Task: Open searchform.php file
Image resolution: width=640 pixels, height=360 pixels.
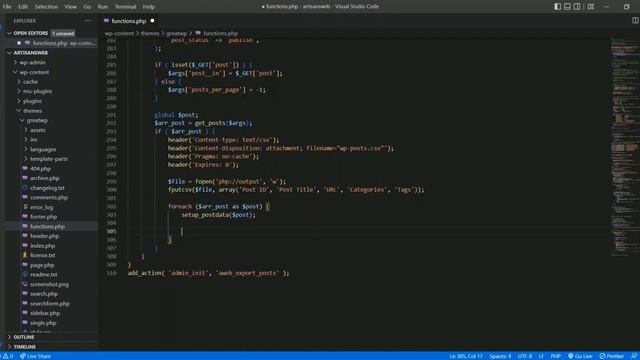Action: point(50,304)
